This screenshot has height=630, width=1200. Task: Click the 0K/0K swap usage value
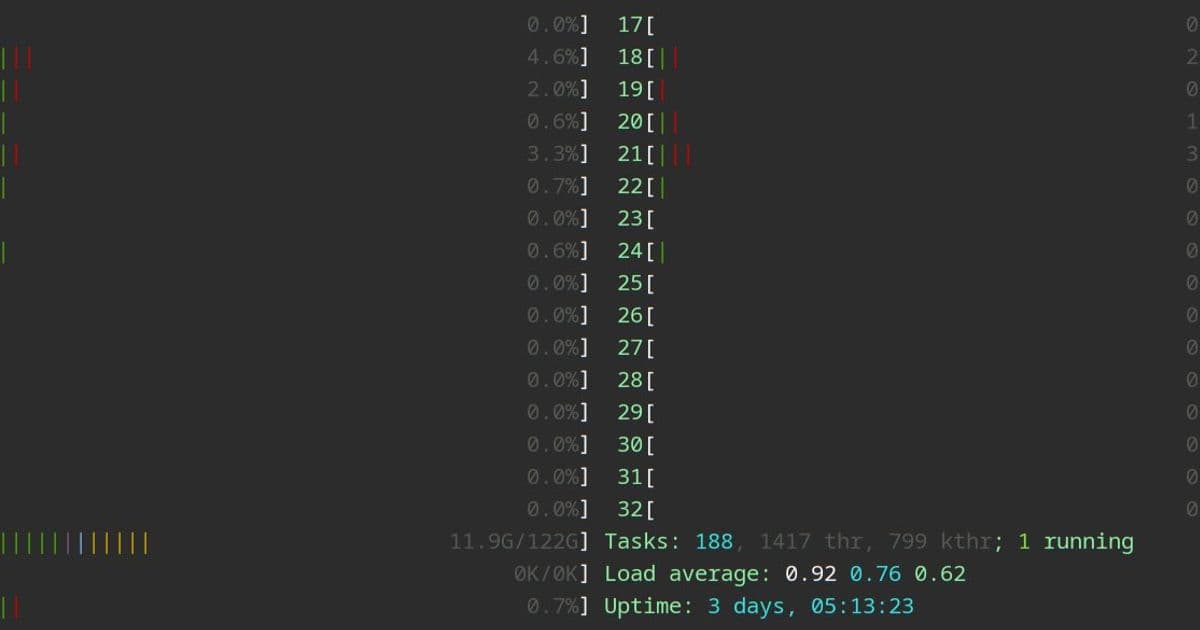click(x=547, y=575)
